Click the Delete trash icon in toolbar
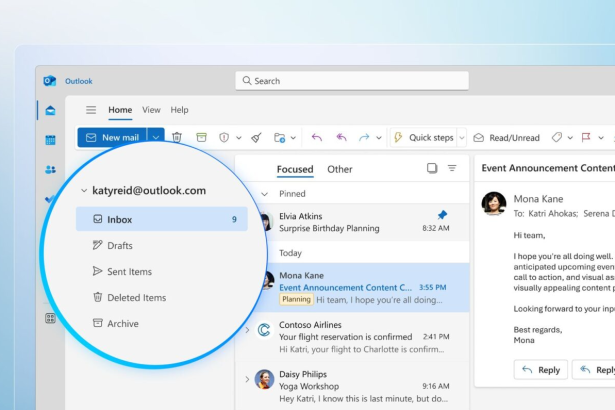This screenshot has width=615, height=410. coord(177,137)
